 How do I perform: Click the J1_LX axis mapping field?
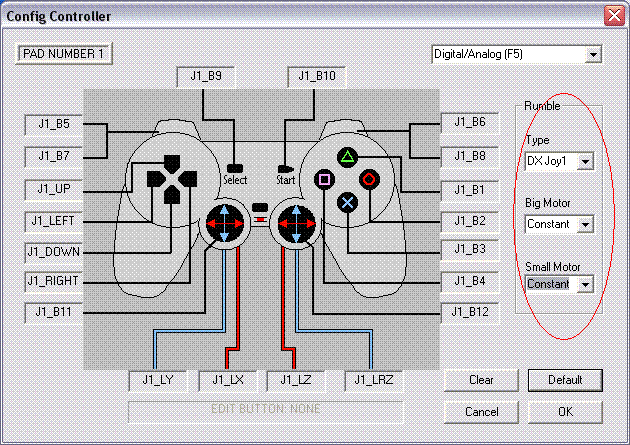pyautogui.click(x=227, y=380)
